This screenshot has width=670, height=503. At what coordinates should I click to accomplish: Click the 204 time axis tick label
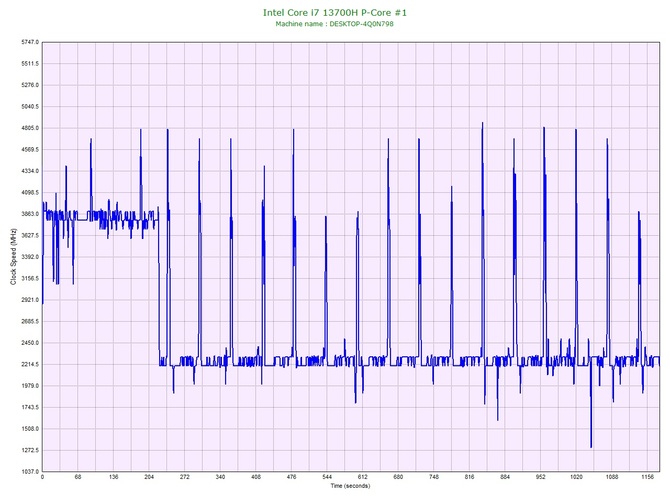[149, 477]
